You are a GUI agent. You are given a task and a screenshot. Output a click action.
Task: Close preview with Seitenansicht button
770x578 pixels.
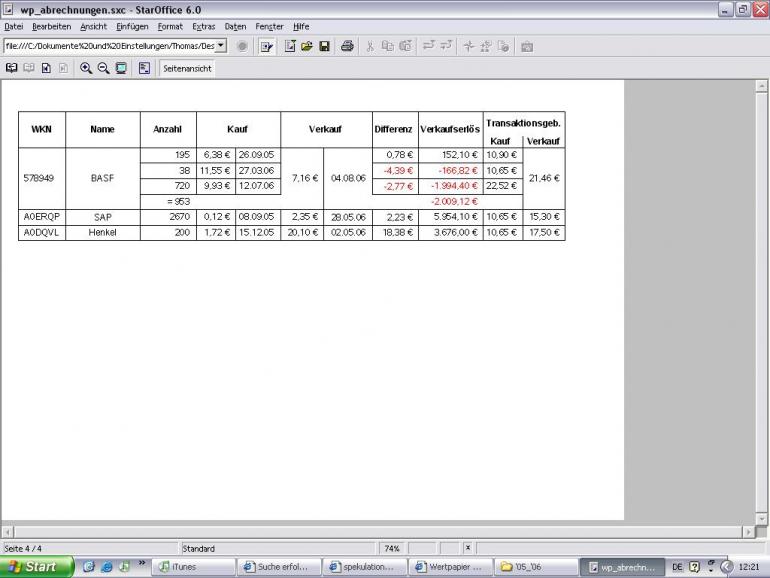pos(187,69)
